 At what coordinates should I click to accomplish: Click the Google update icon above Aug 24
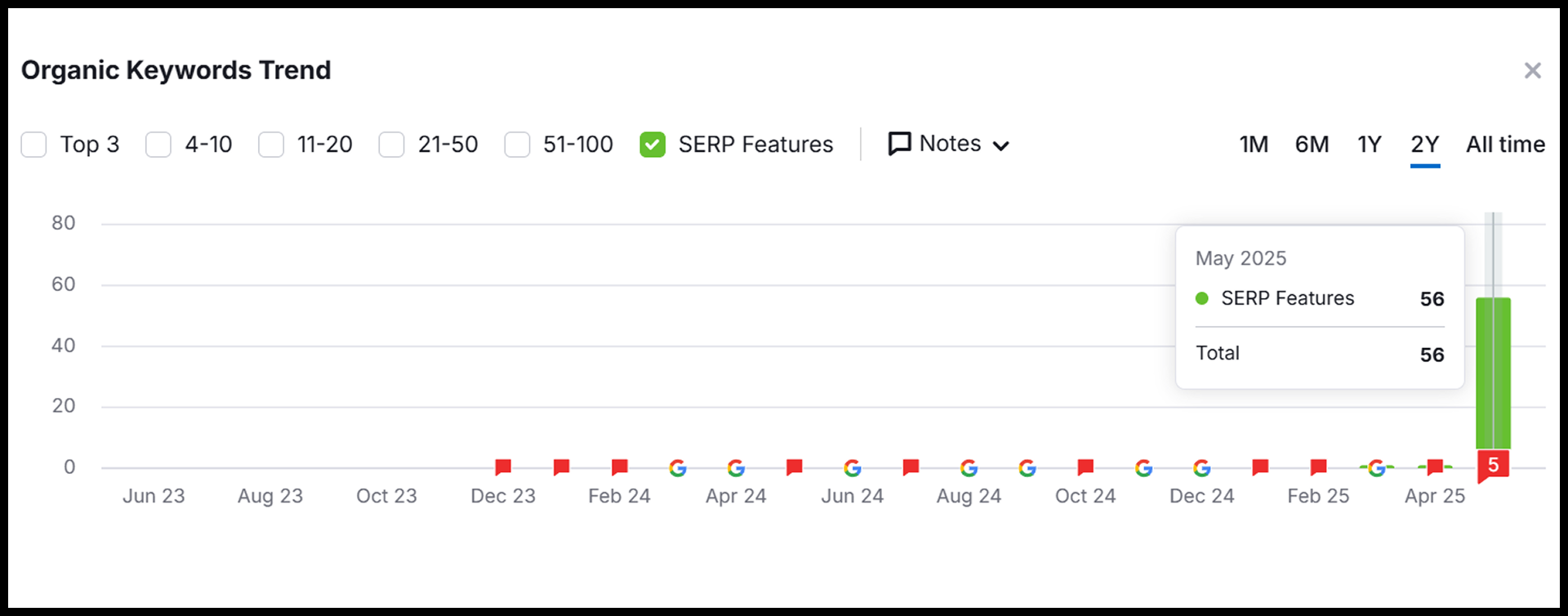pos(969,468)
